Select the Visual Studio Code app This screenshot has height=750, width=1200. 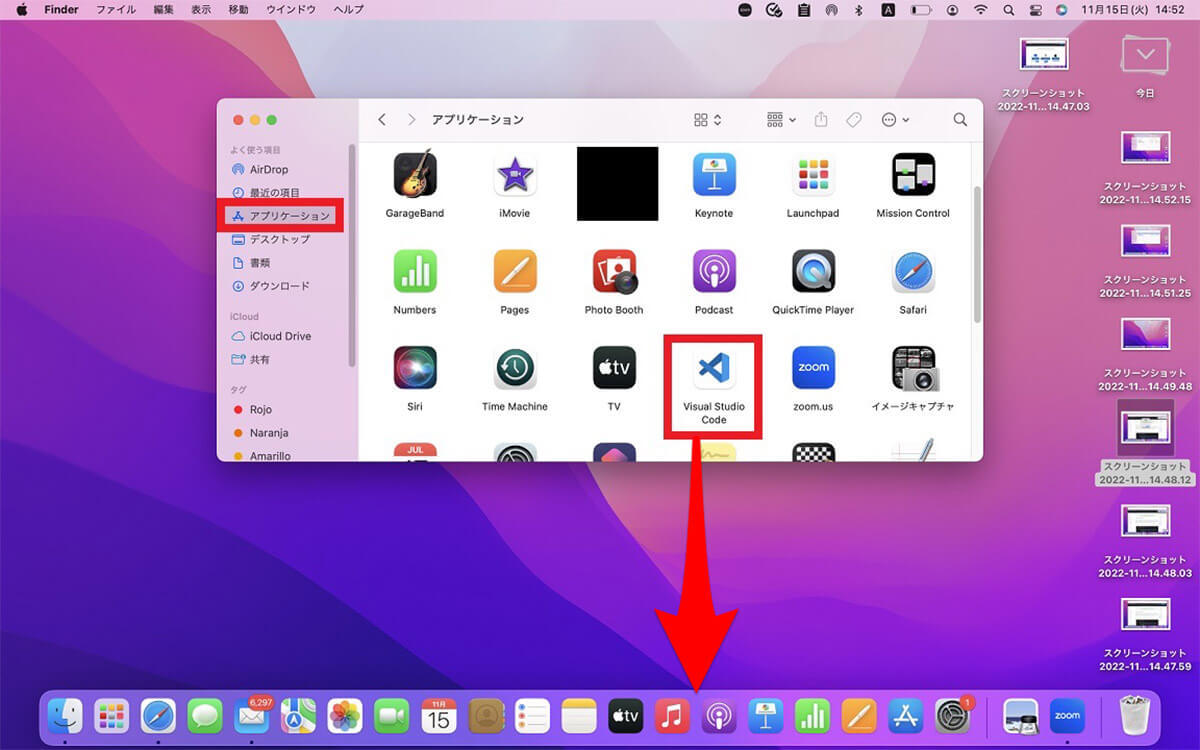point(714,368)
